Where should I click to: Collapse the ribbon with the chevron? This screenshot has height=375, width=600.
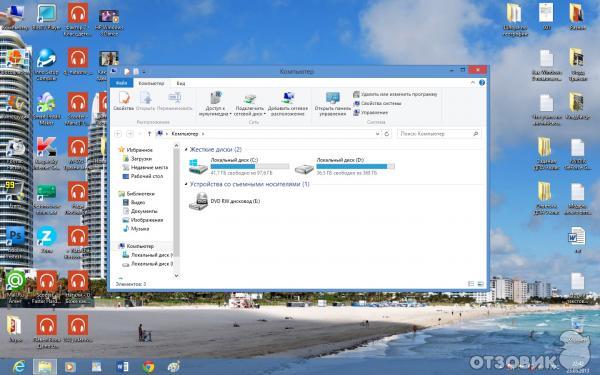pos(473,83)
